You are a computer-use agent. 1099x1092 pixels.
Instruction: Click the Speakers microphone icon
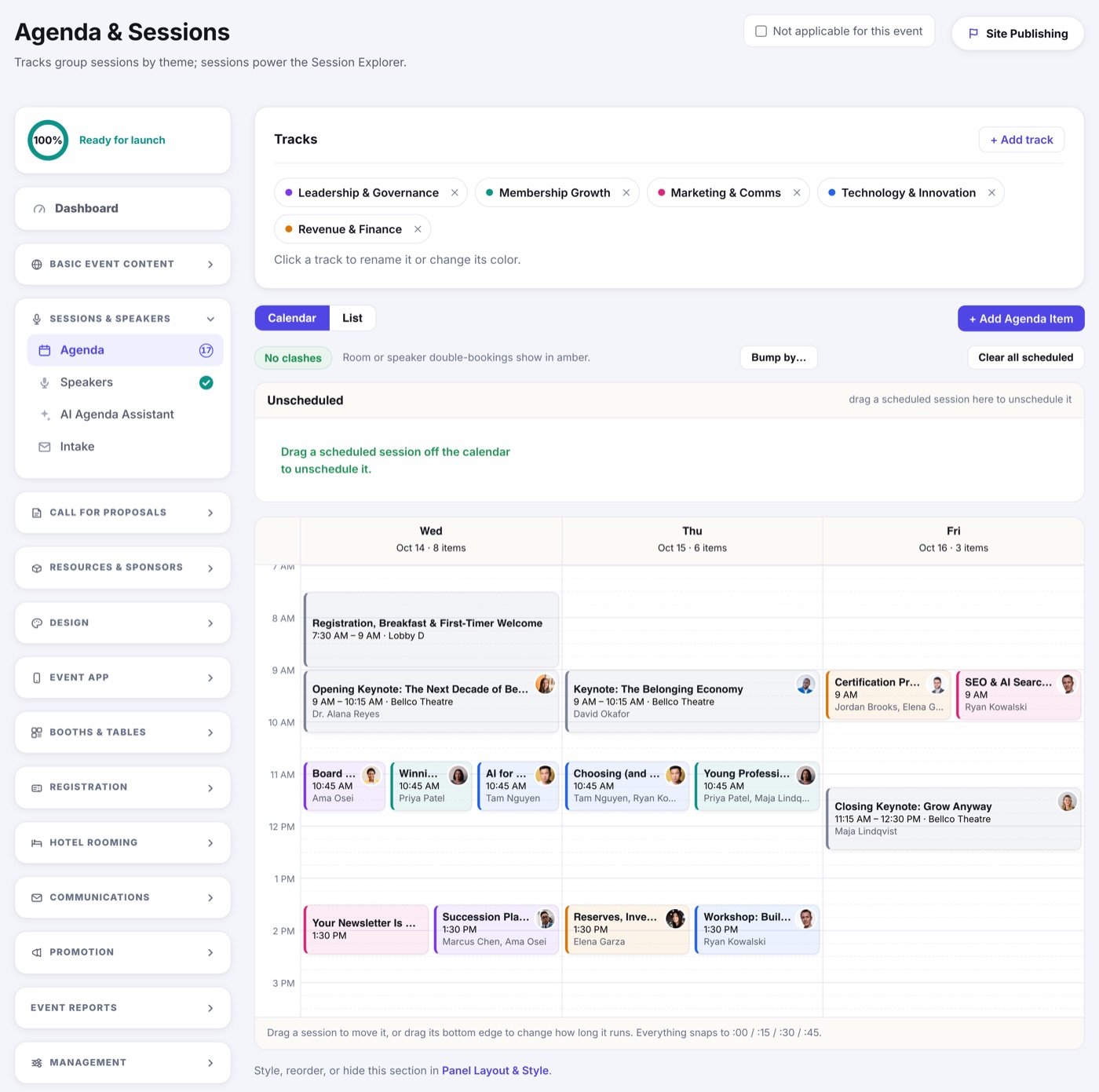45,382
